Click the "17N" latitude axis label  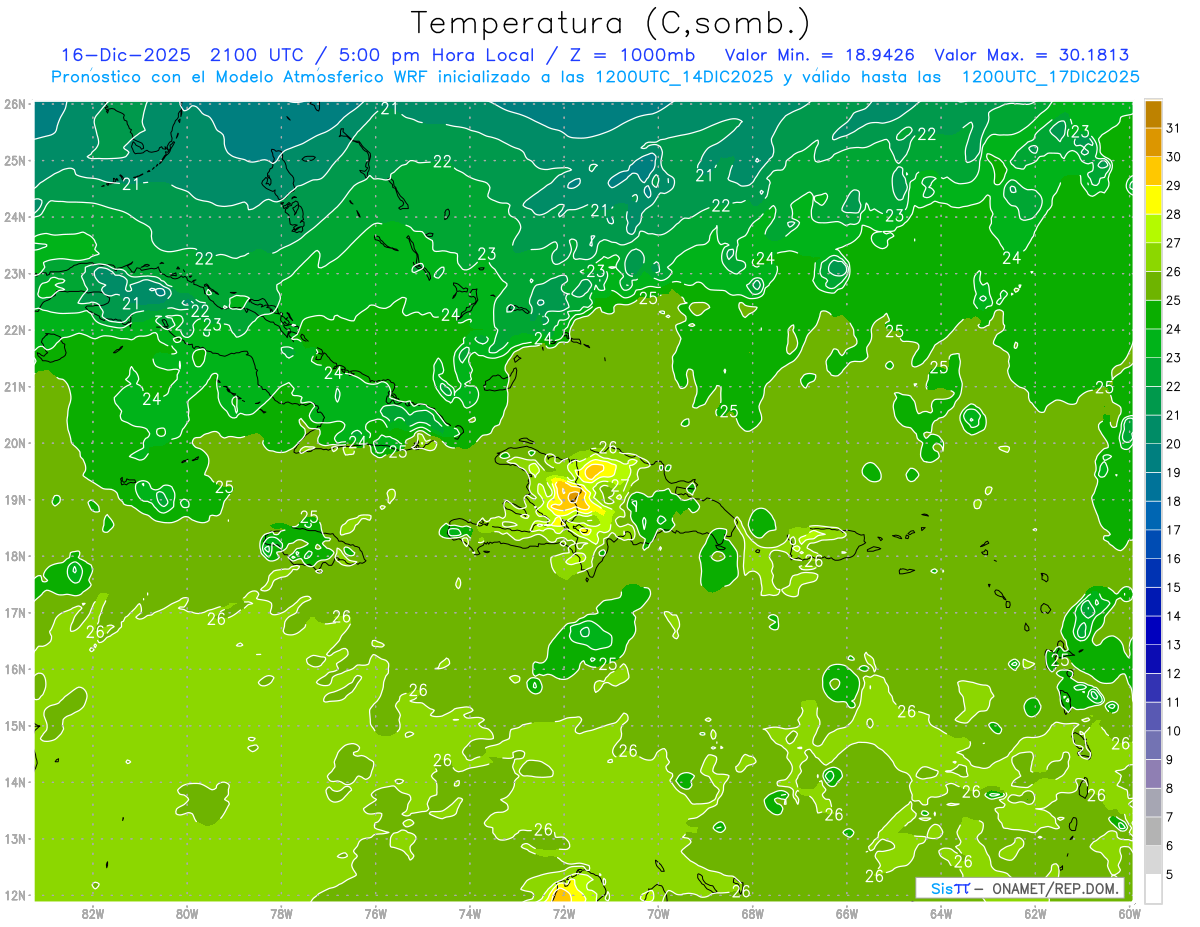tap(15, 613)
